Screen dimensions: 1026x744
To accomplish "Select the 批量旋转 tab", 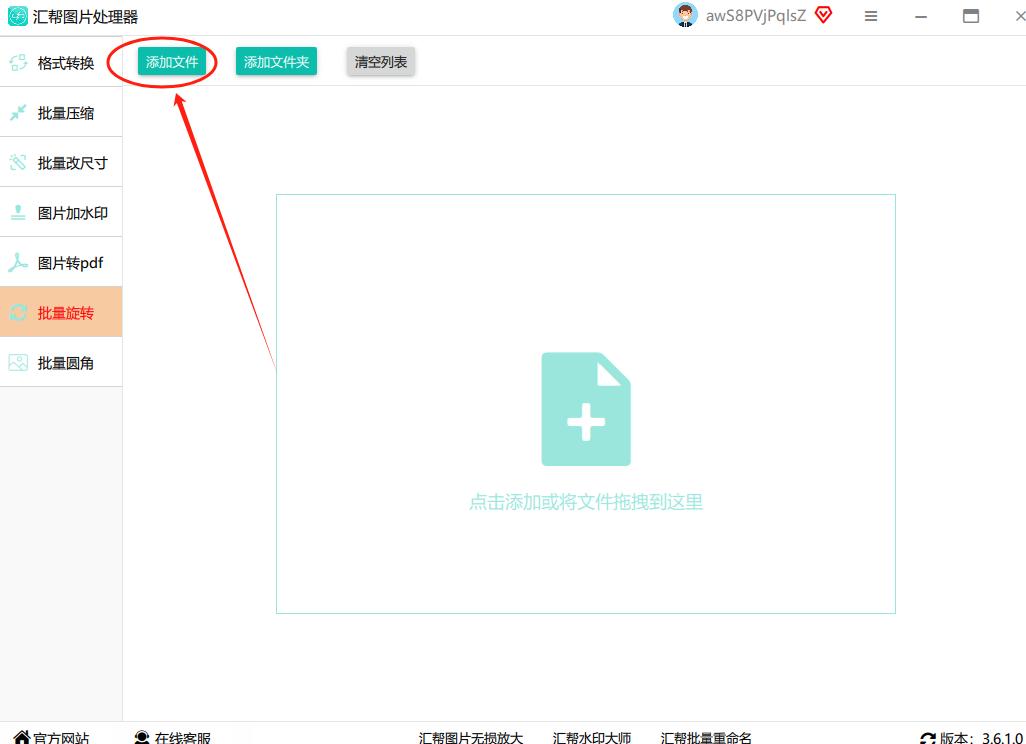I will click(x=61, y=312).
